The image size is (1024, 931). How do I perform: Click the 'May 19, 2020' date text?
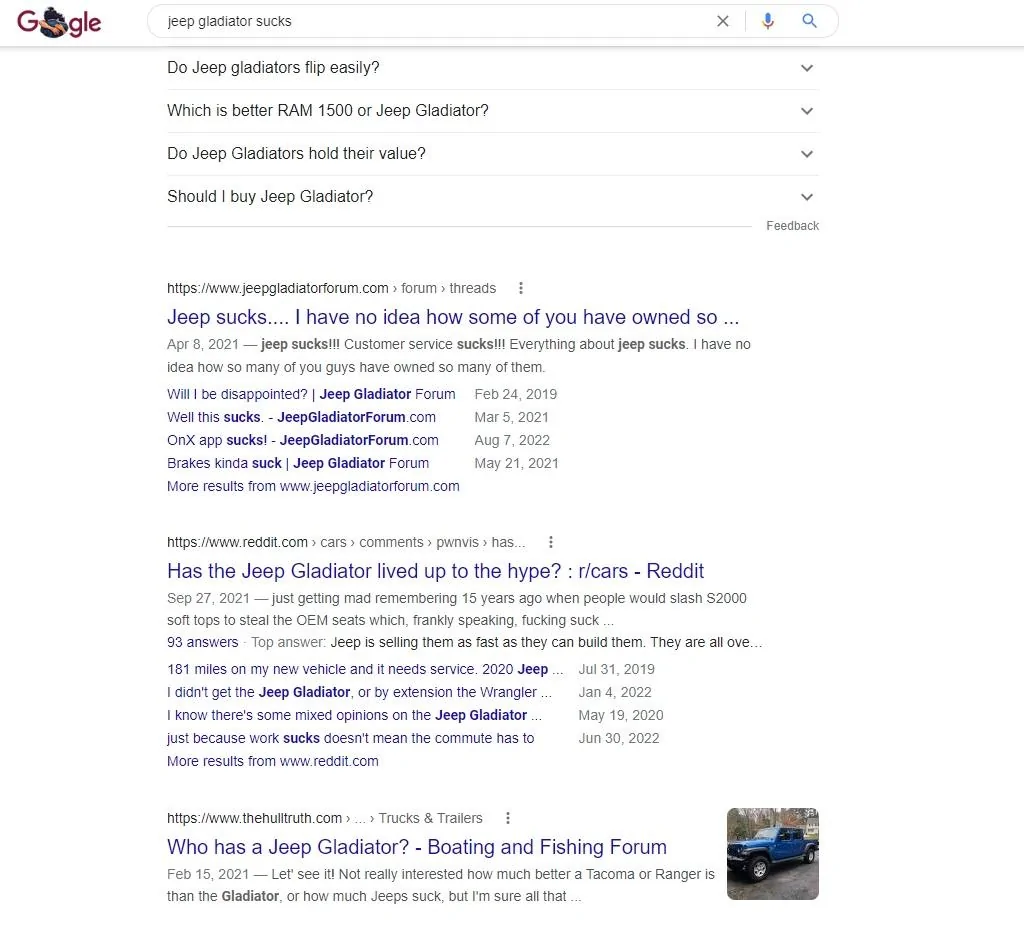coord(620,715)
